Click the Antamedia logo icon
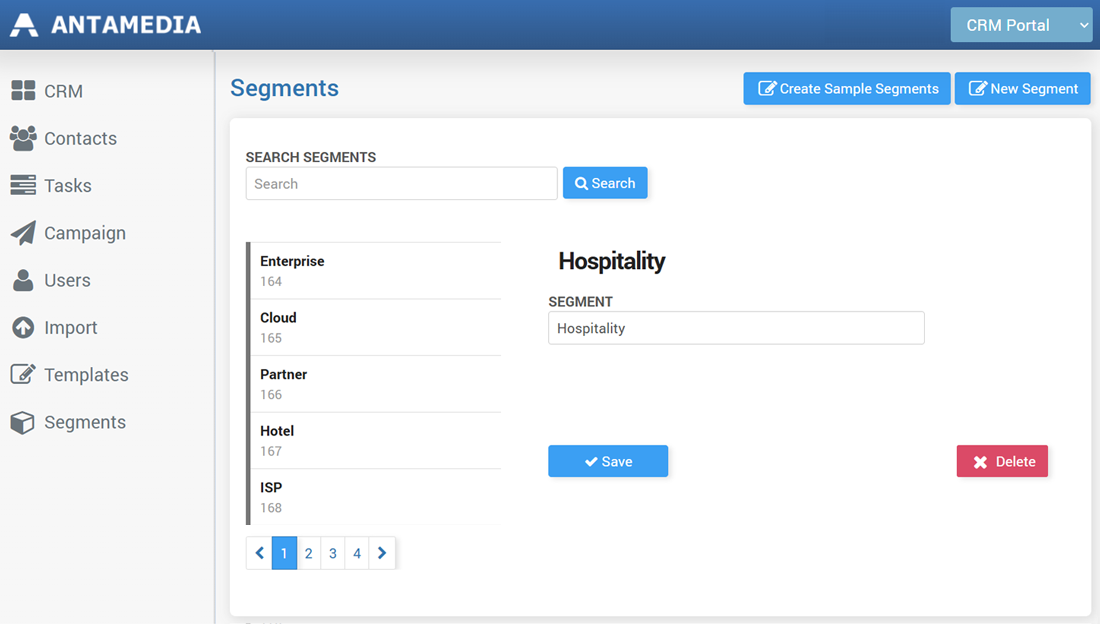 click(x=24, y=25)
